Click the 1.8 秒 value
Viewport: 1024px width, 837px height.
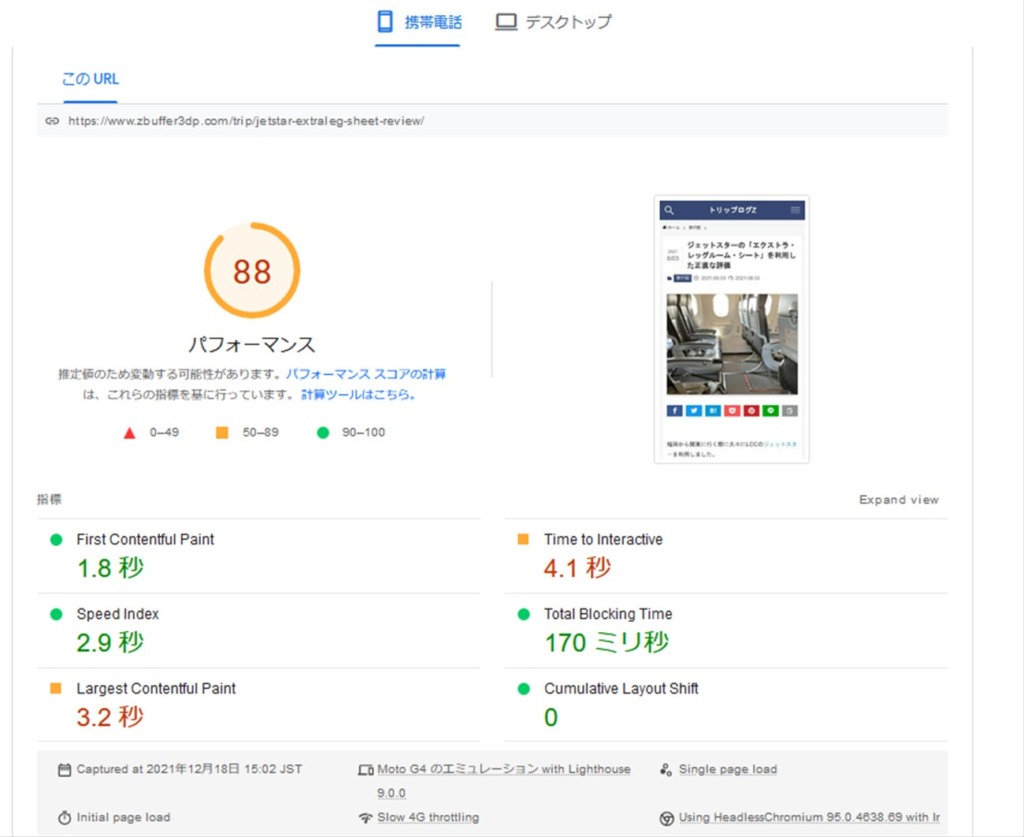110,568
